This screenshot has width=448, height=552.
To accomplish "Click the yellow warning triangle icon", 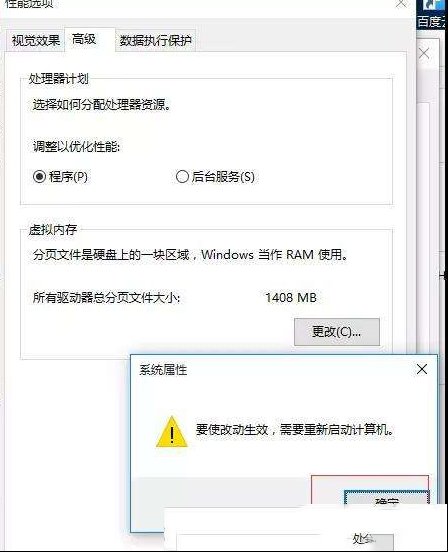I will (x=171, y=432).
